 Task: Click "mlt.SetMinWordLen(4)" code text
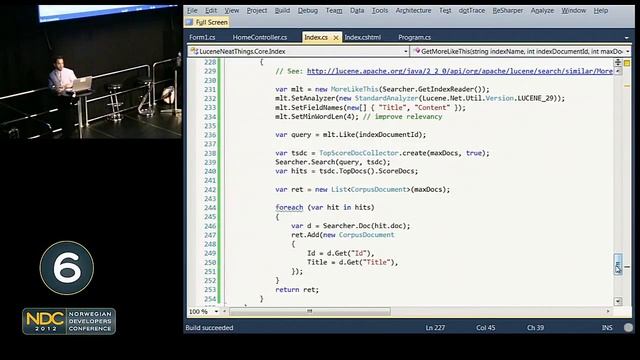(317, 117)
